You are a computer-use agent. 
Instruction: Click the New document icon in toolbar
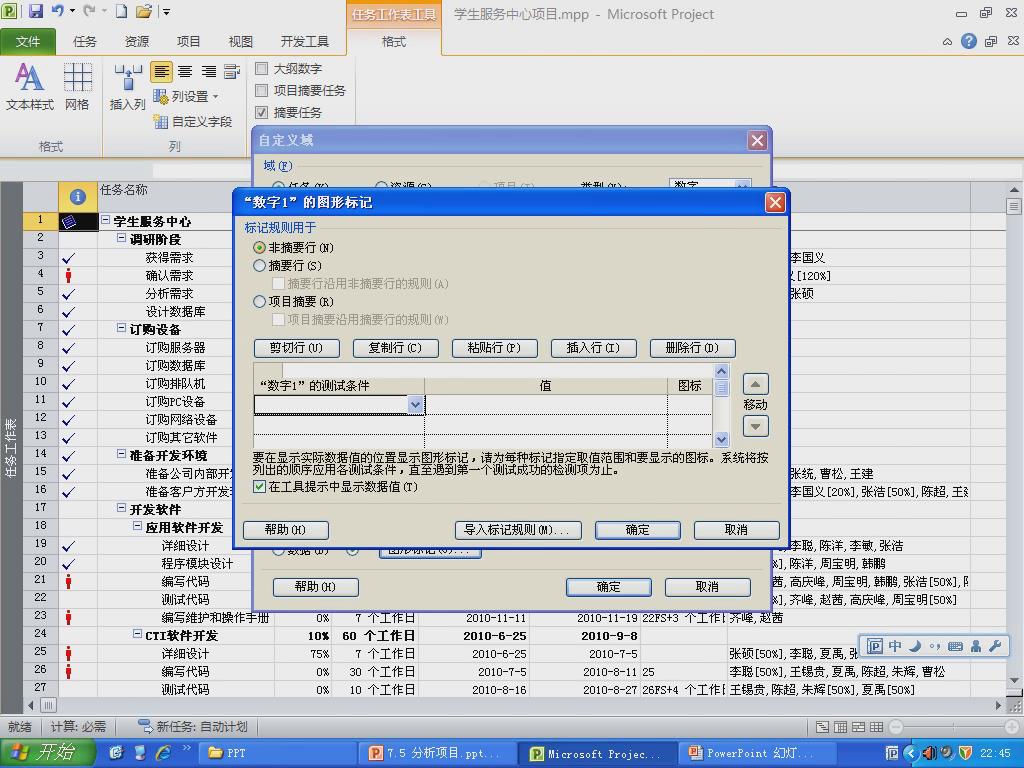click(x=121, y=11)
